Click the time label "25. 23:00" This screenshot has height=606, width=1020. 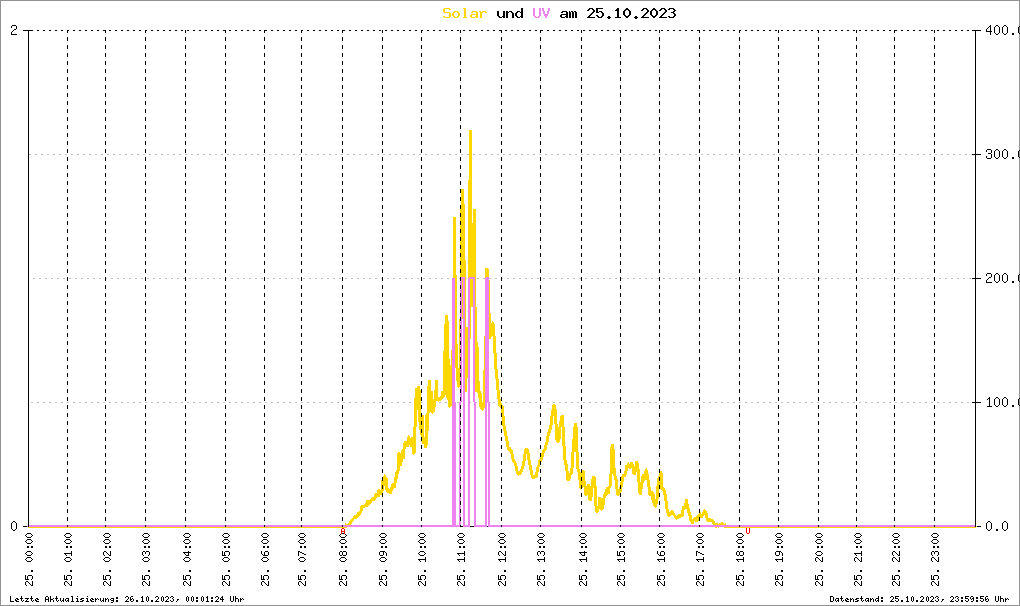tap(935, 559)
